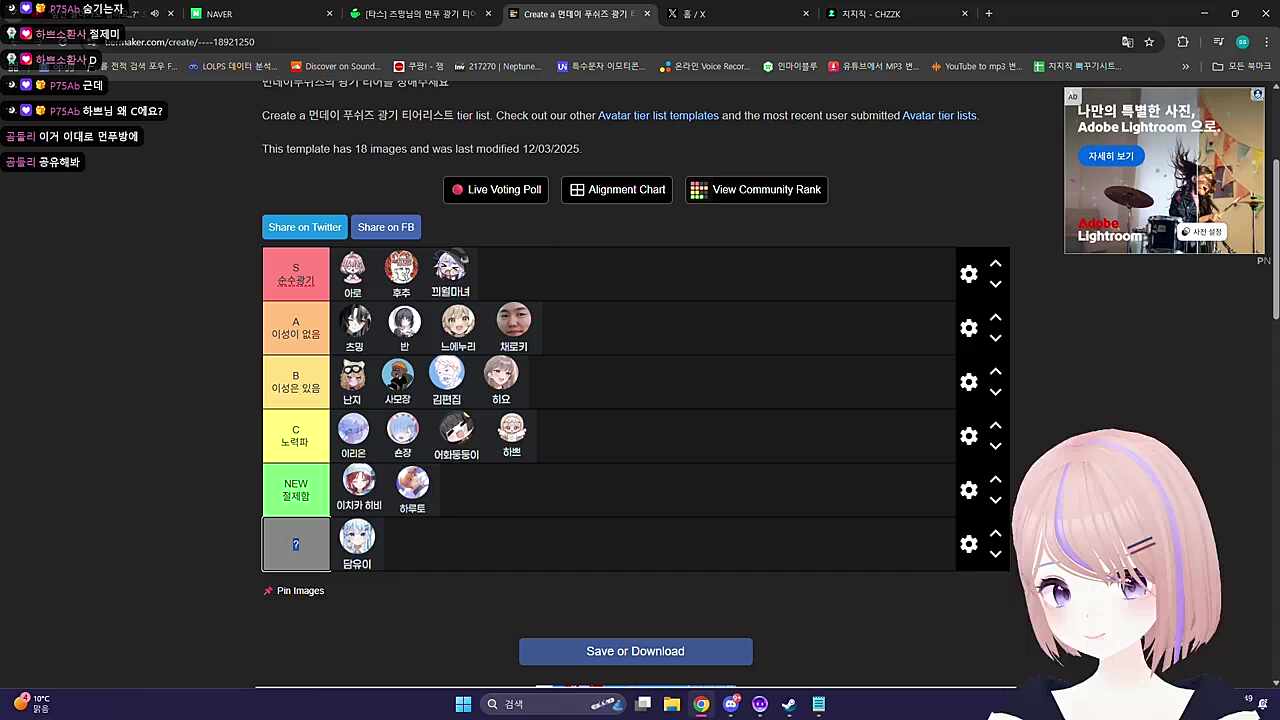Open the browser extensions puzzle icon
1280x720 pixels.
1183,42
